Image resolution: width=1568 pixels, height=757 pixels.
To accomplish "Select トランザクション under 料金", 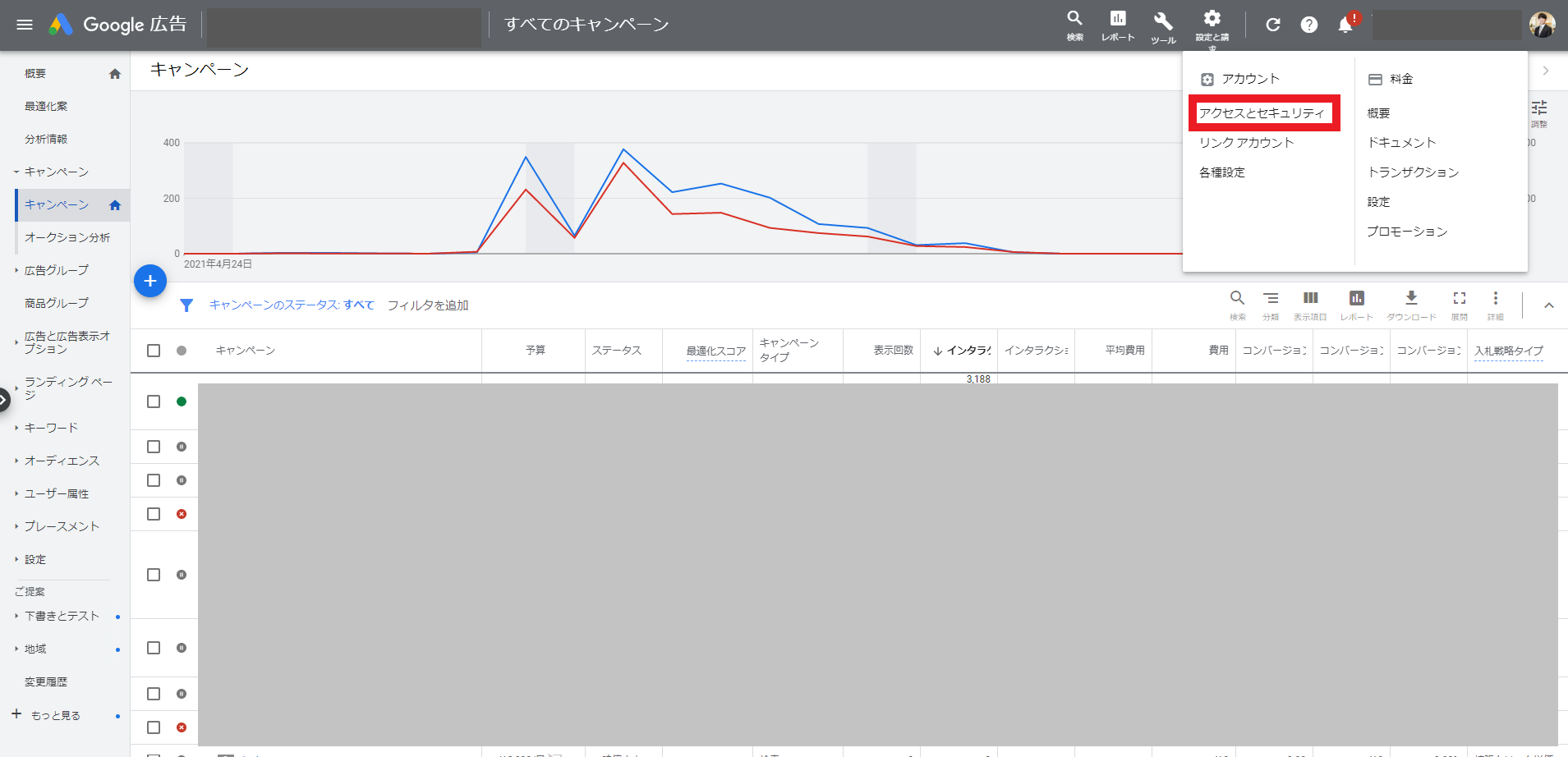I will [1413, 172].
